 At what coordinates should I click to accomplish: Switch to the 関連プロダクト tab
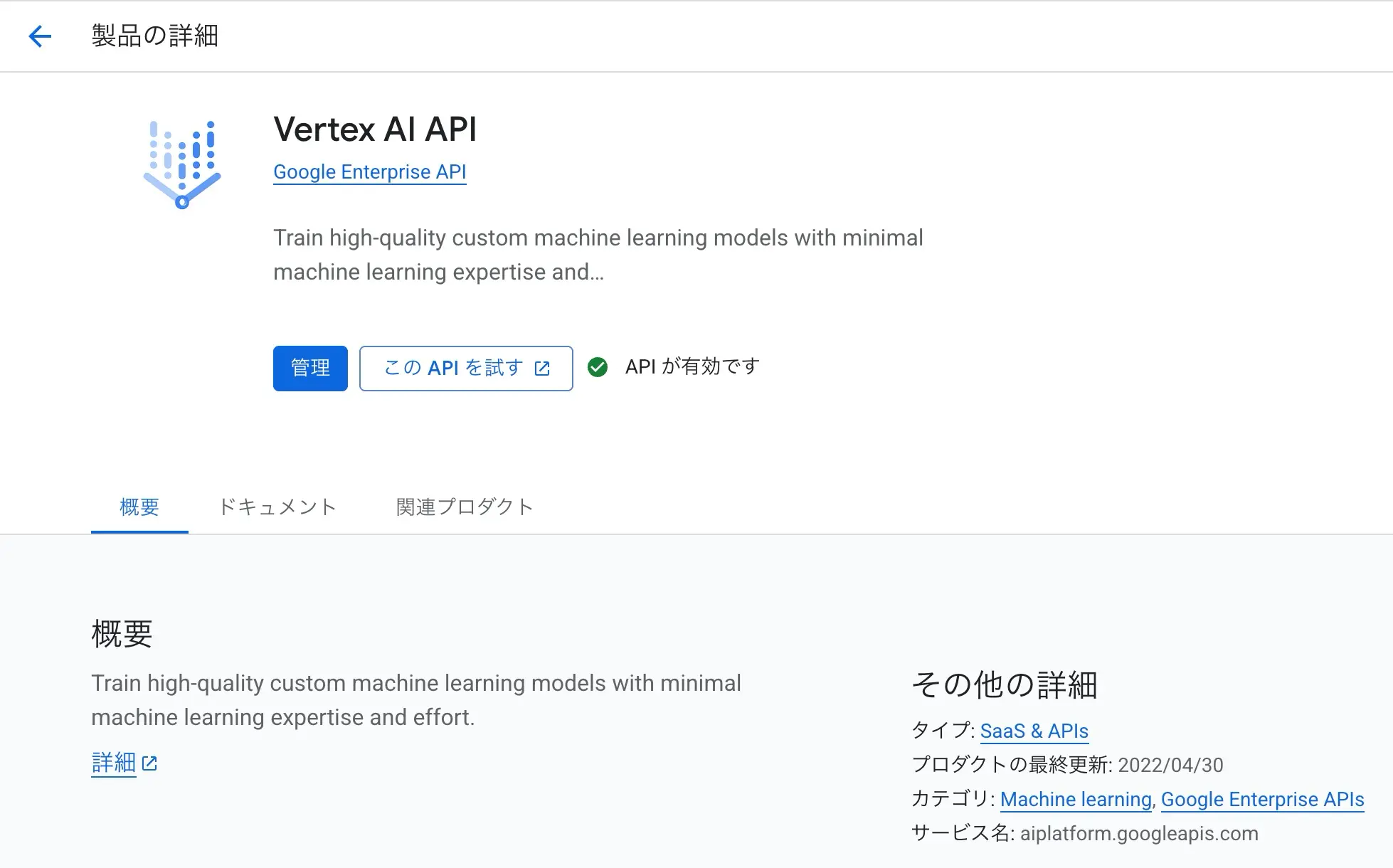click(465, 507)
